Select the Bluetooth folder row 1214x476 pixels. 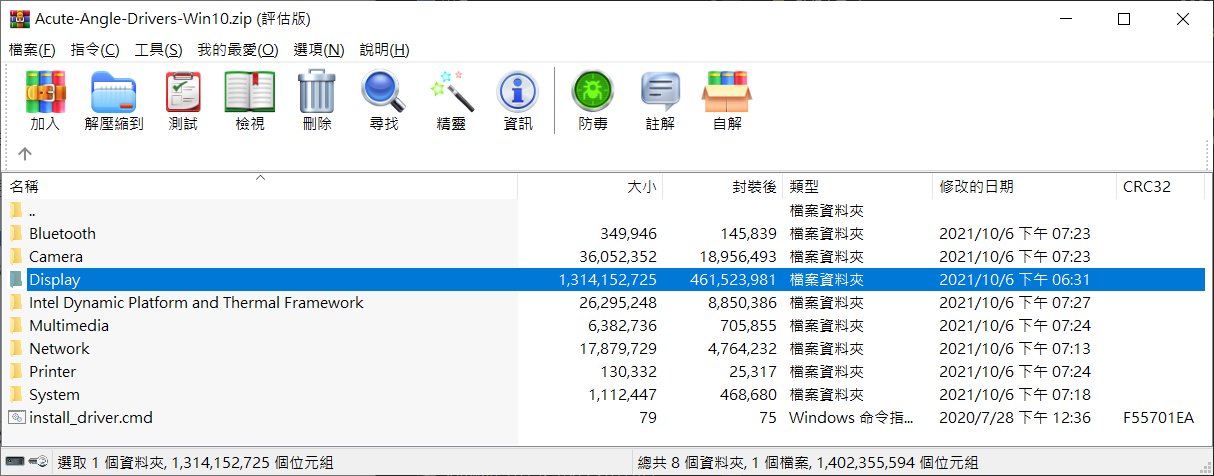pos(62,234)
